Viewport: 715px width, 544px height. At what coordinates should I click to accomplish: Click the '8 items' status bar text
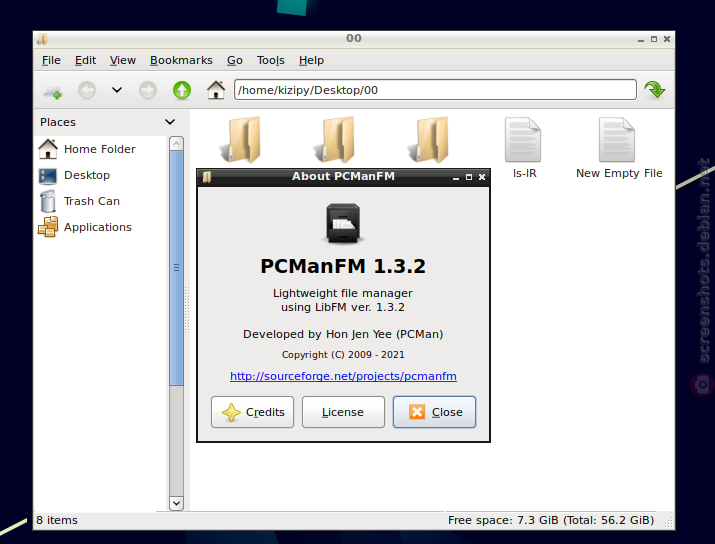point(57,520)
